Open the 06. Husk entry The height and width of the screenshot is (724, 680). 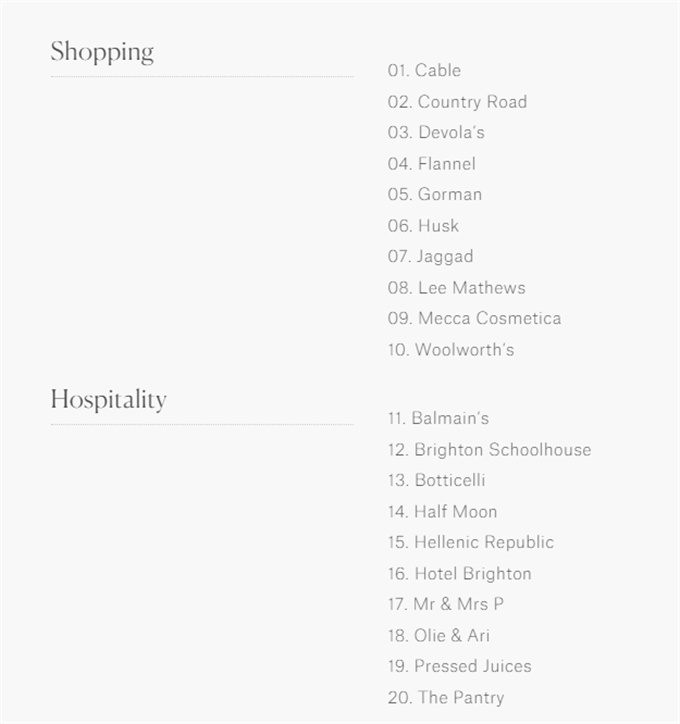(x=424, y=226)
